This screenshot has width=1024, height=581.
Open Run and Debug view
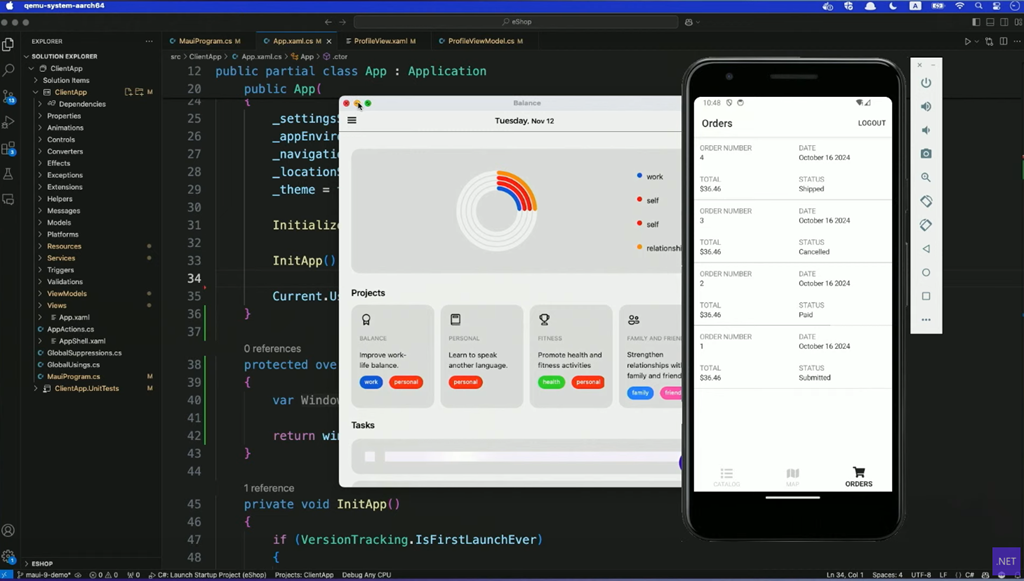(8, 122)
